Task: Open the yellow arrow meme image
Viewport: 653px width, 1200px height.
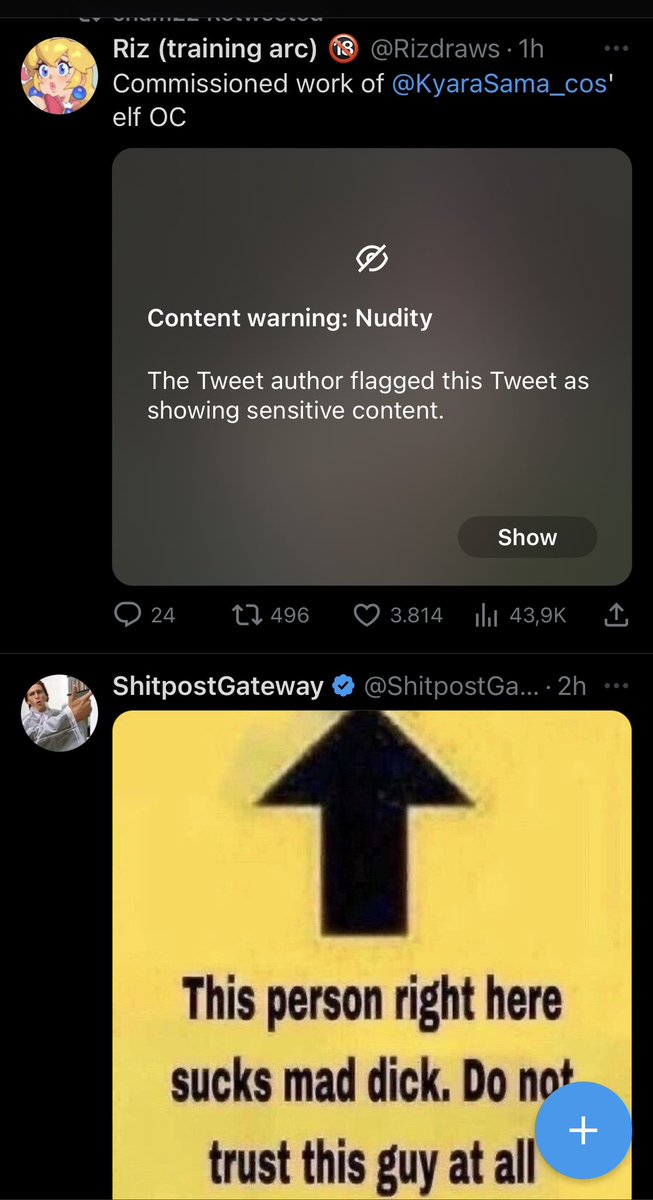Action: coord(372,955)
